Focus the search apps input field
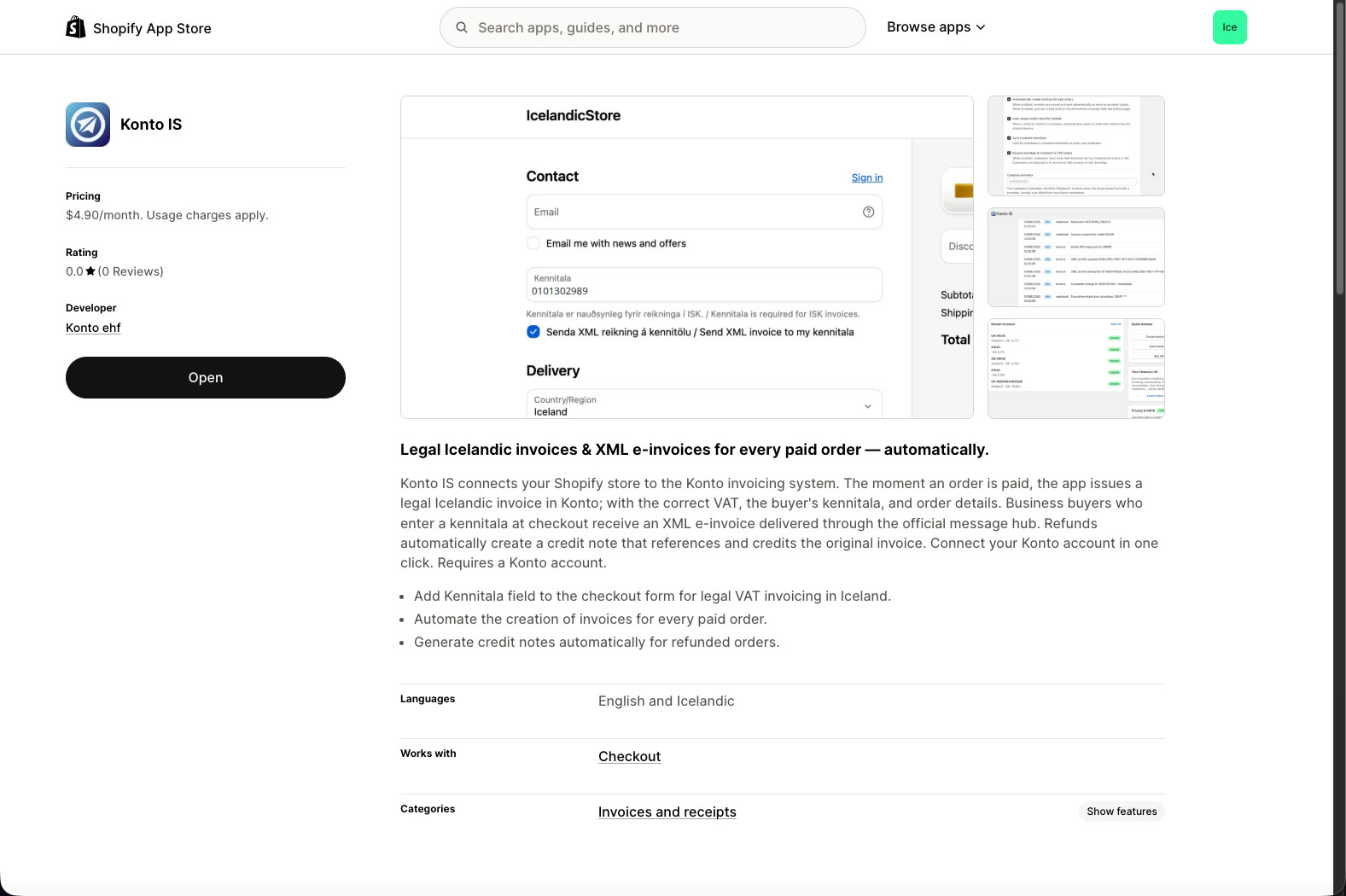Viewport: 1346px width, 896px height. pos(653,27)
